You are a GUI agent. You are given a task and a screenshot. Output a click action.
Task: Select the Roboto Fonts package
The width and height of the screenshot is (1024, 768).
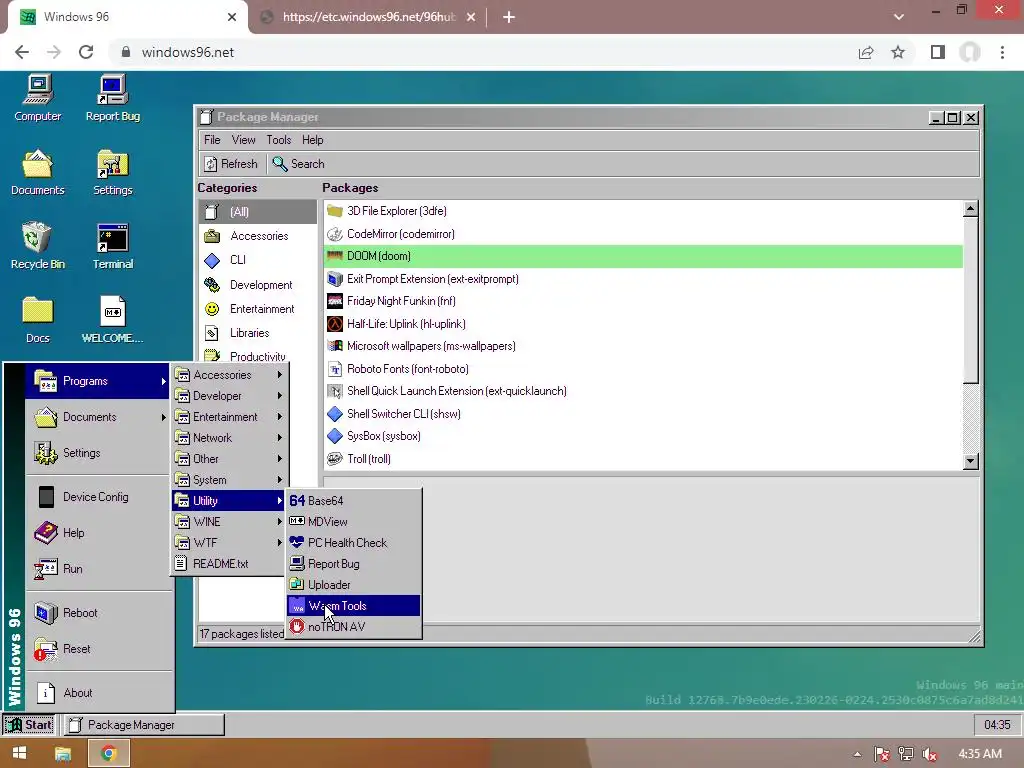(643, 369)
